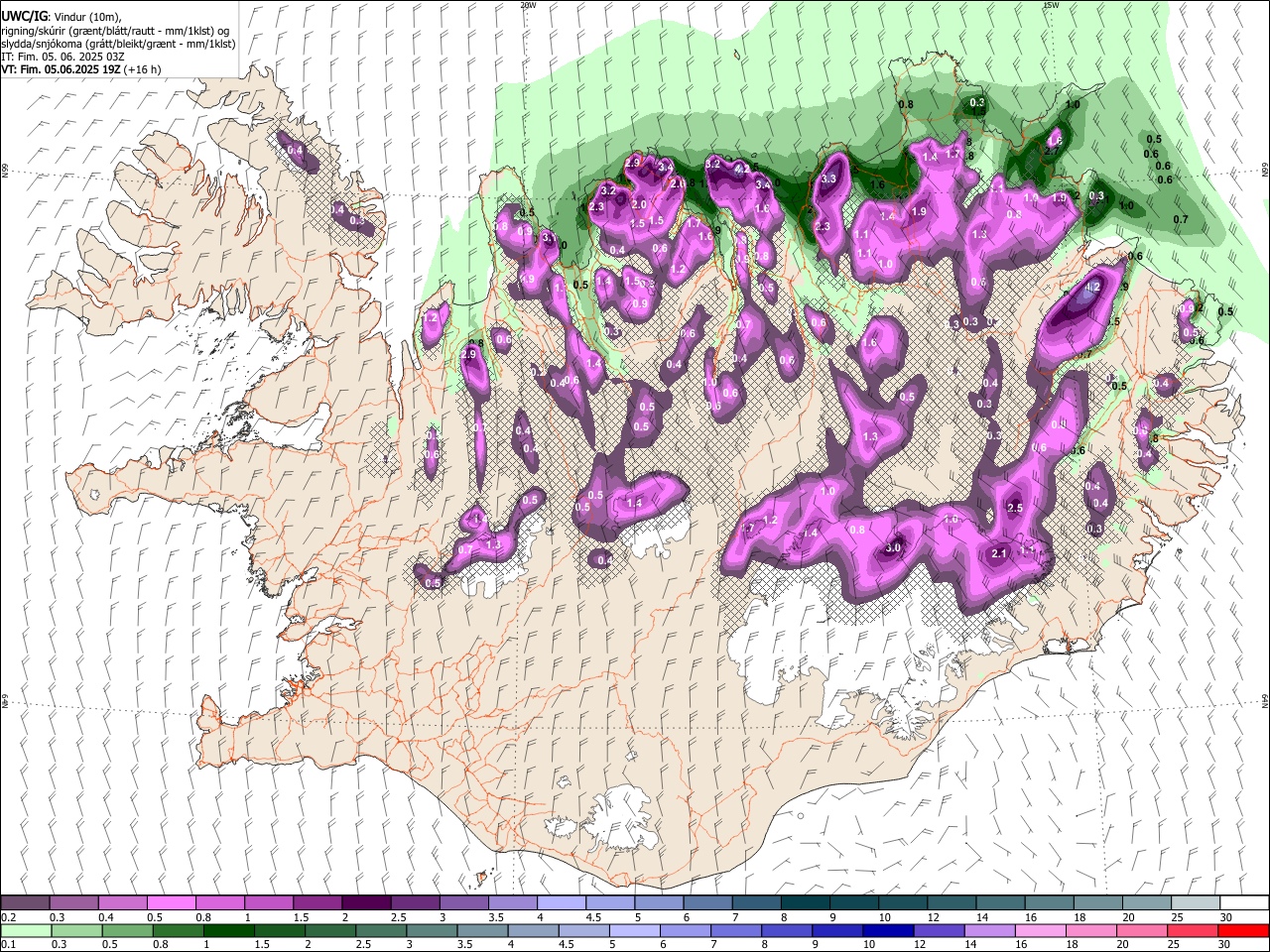
Task: Click lower legend blue swatch starting at 7
Action: [x=735, y=931]
